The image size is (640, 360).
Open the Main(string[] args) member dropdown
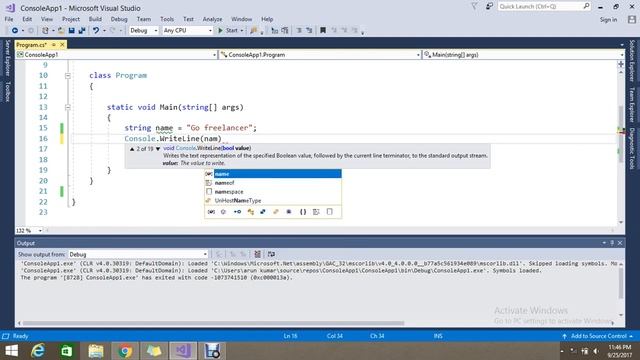tap(524, 55)
